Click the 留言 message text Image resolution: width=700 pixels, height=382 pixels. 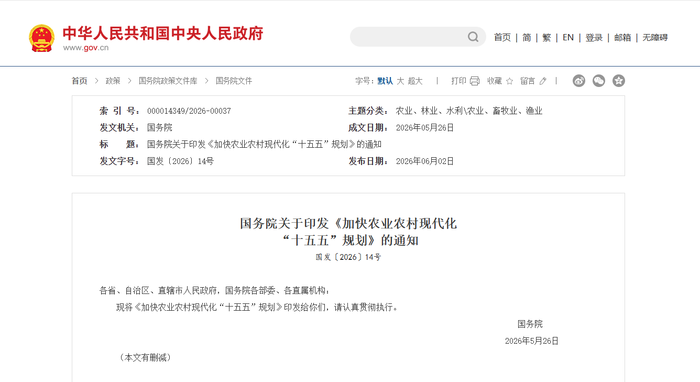[x=527, y=81]
